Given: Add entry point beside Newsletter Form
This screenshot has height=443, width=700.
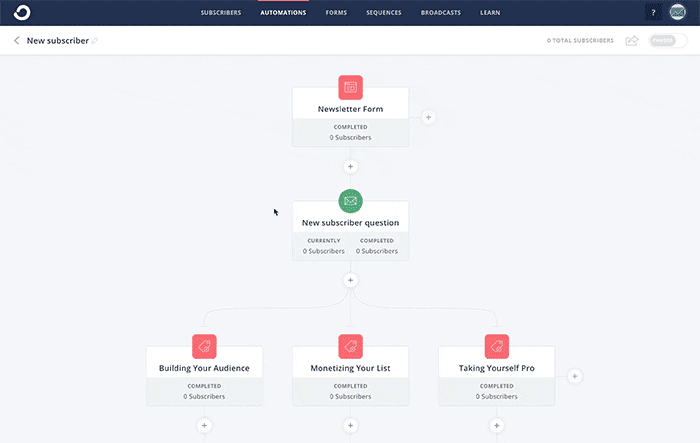Looking at the screenshot, I should tap(428, 117).
